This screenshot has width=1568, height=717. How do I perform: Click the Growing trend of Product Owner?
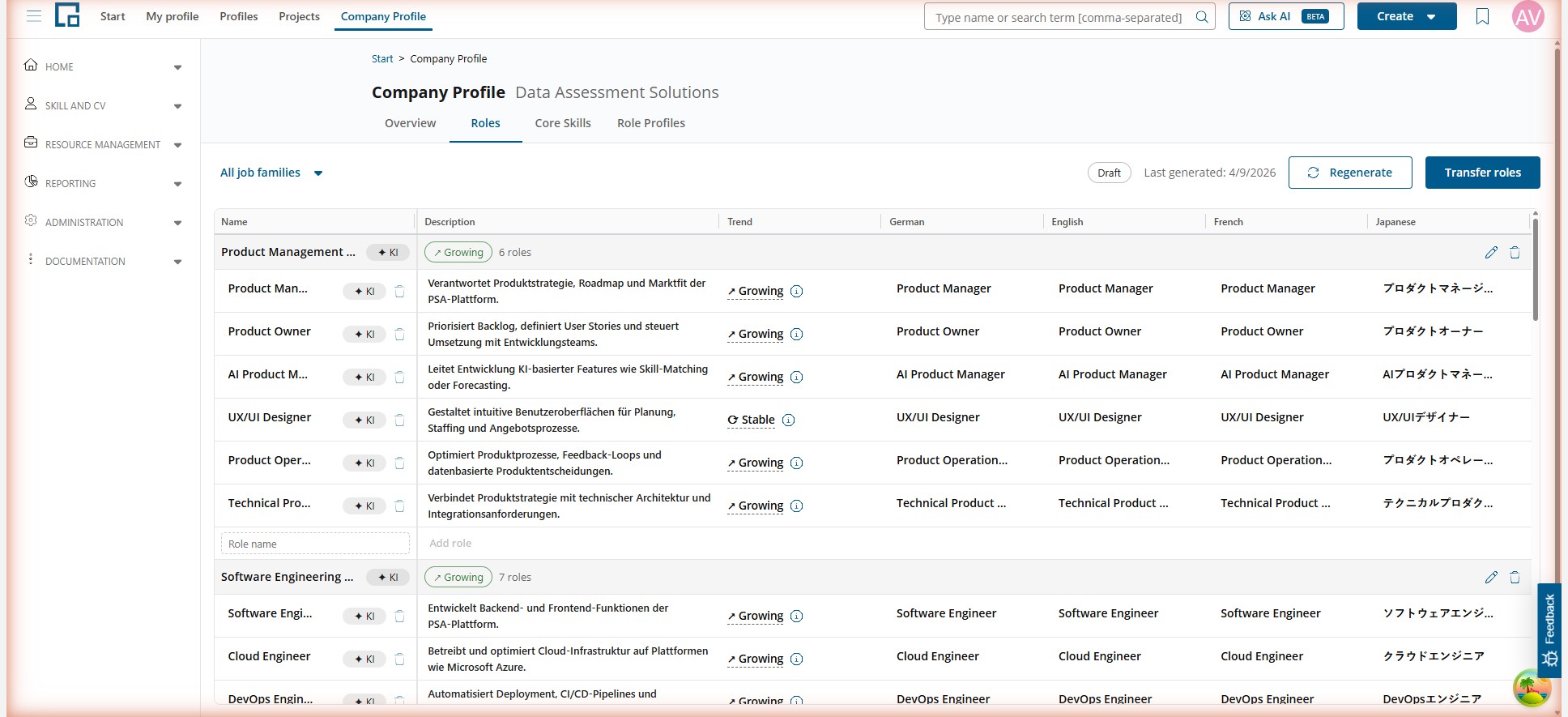pyautogui.click(x=756, y=334)
